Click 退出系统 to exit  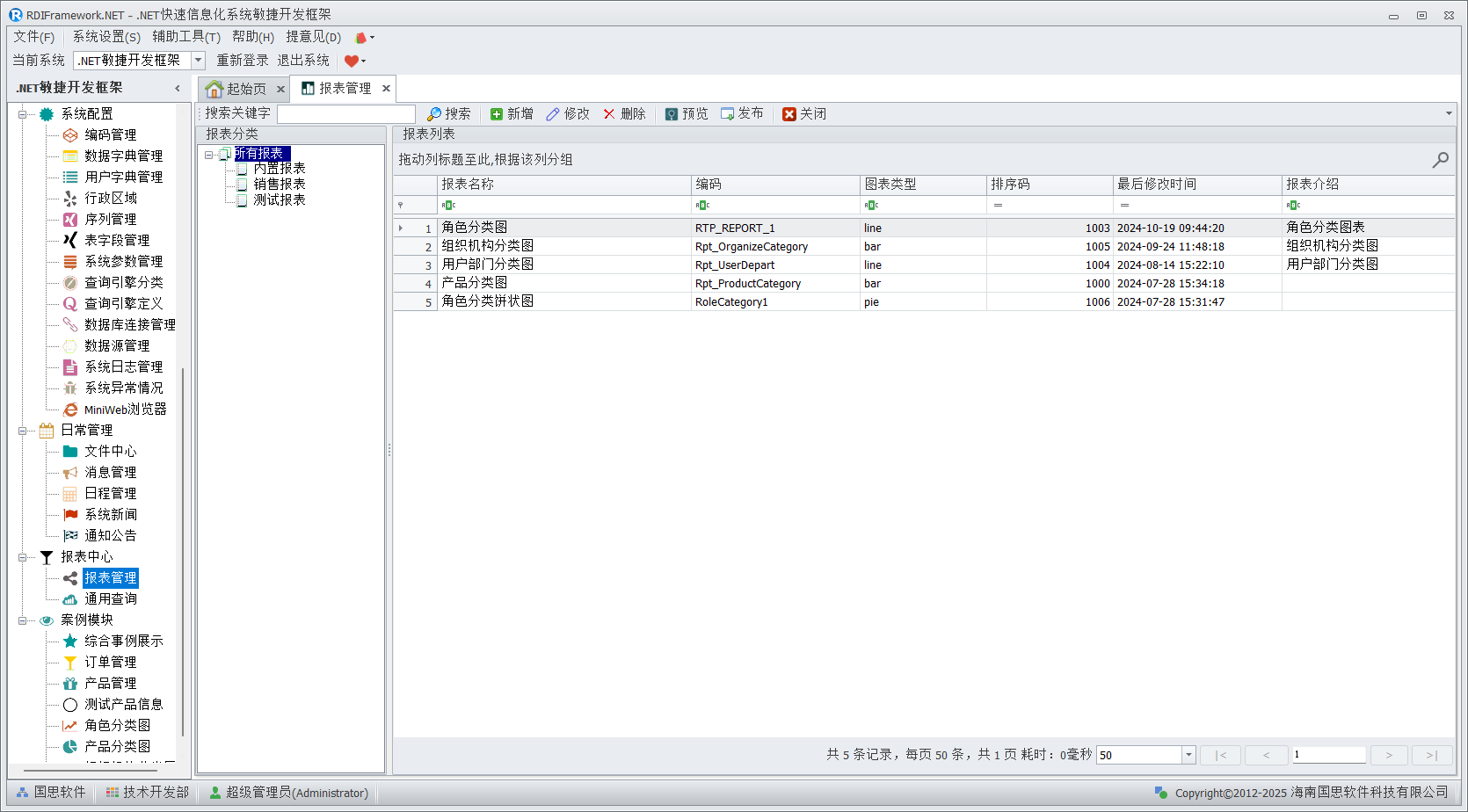[303, 61]
